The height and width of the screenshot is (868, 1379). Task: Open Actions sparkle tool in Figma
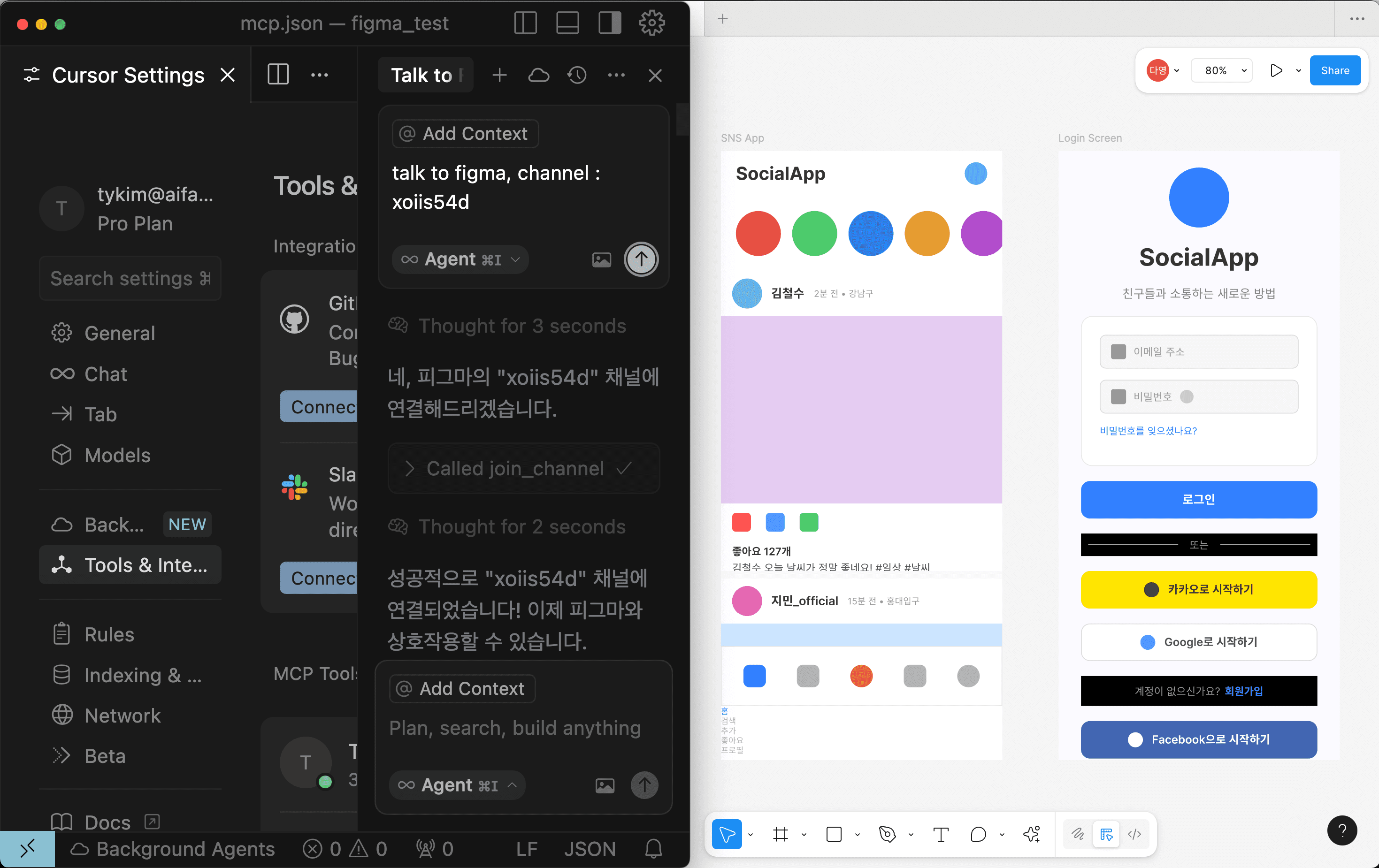(x=1031, y=834)
